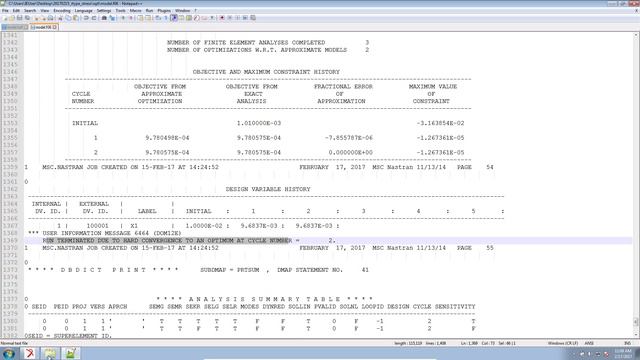Viewport: 640px width, 360px height.
Task: Open the View menu
Action: click(x=45, y=11)
